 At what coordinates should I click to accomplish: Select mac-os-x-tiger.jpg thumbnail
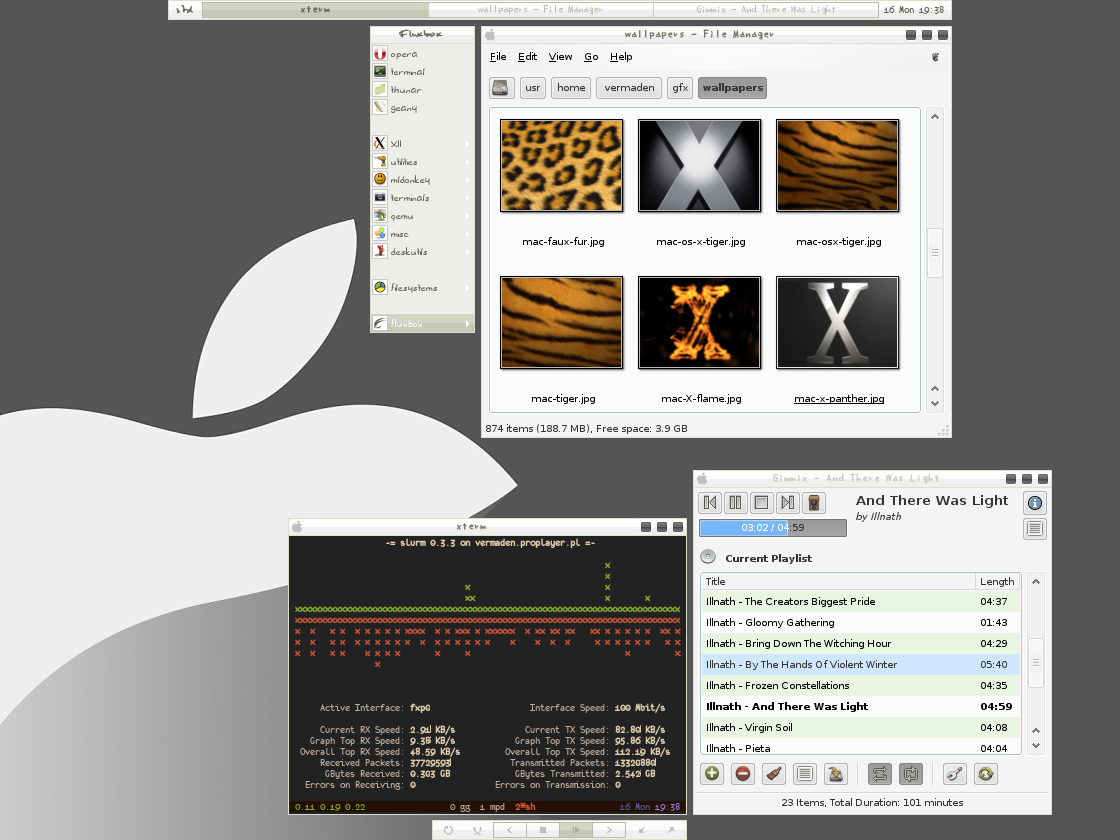pyautogui.click(x=699, y=166)
